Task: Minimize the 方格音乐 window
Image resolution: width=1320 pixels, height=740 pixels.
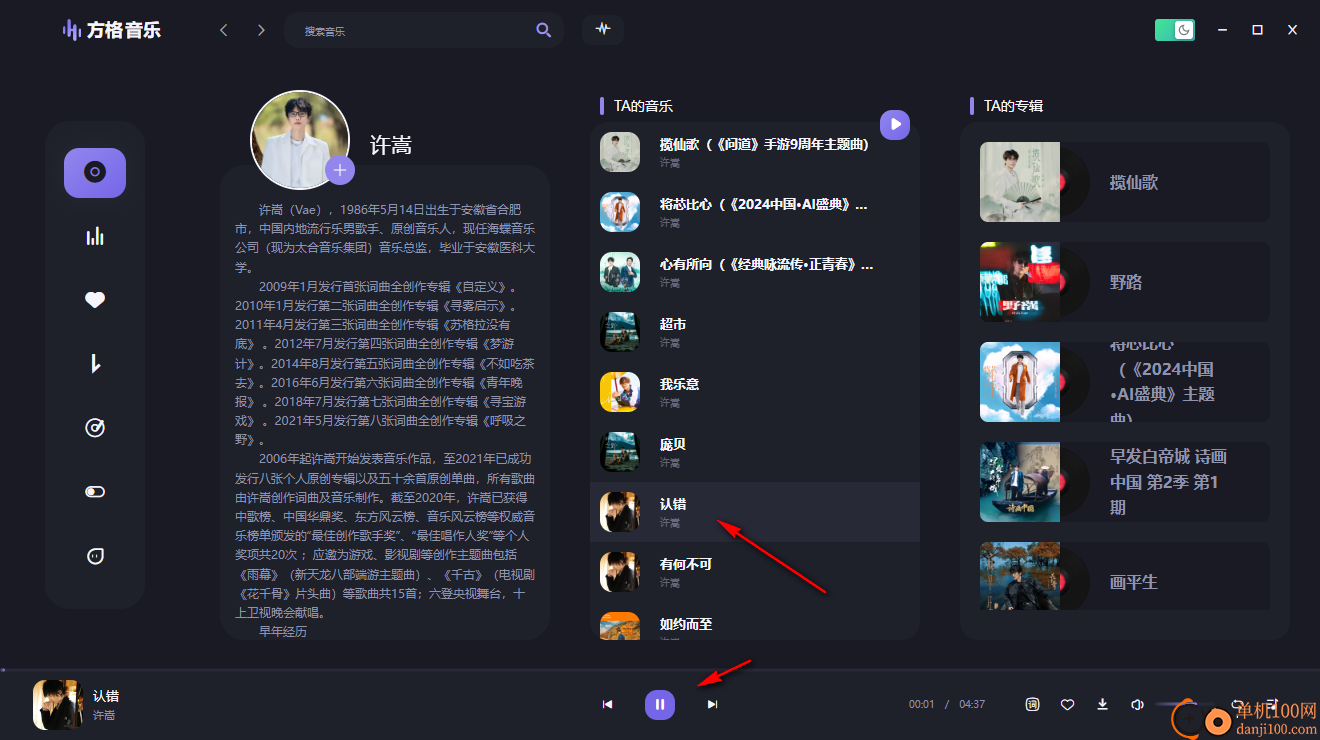Action: click(x=1222, y=30)
